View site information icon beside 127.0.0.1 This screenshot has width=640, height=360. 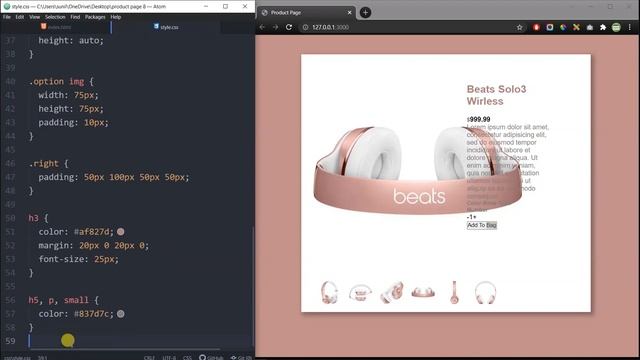pos(305,27)
